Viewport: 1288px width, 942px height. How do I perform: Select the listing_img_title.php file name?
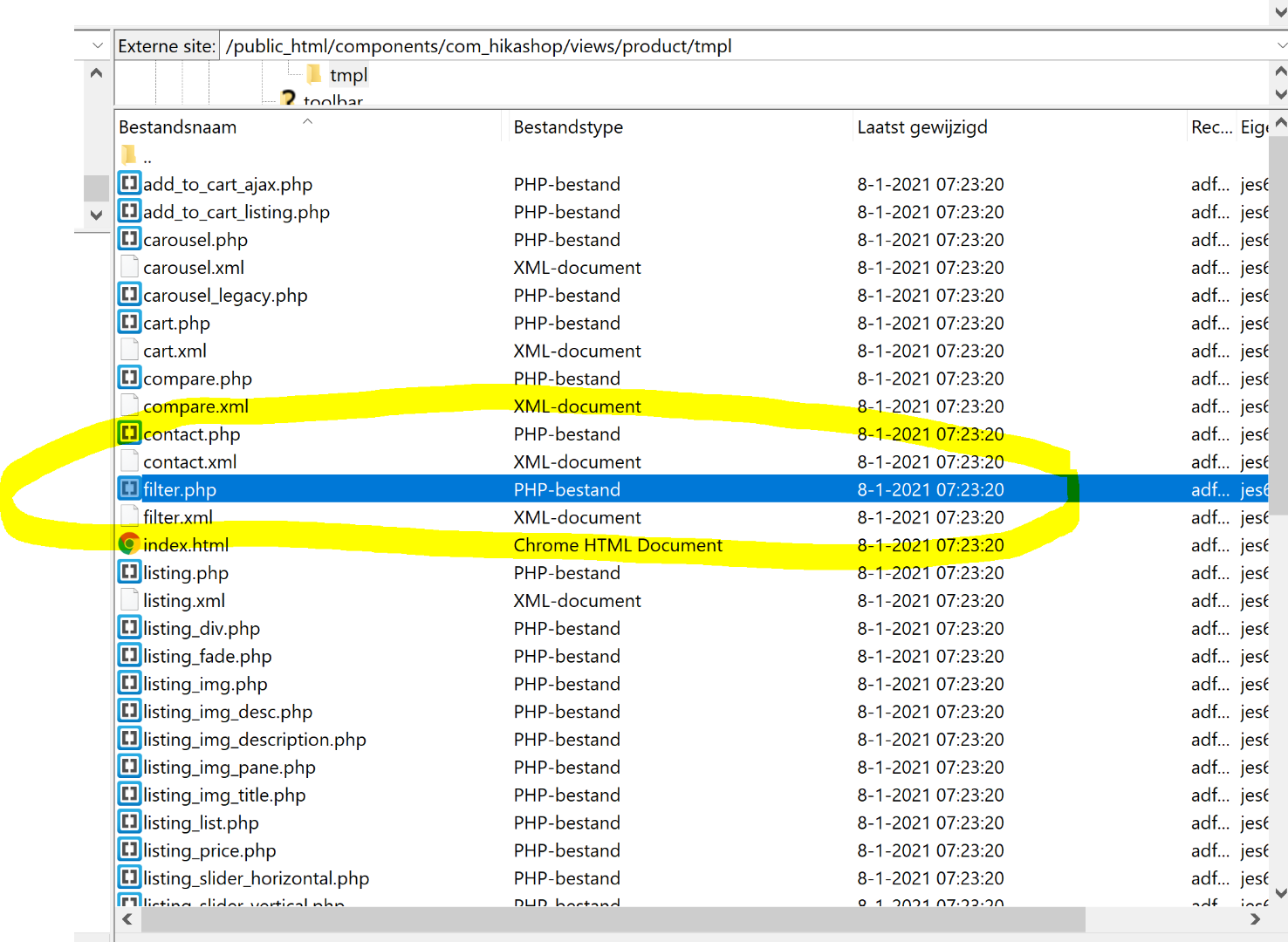[x=224, y=795]
